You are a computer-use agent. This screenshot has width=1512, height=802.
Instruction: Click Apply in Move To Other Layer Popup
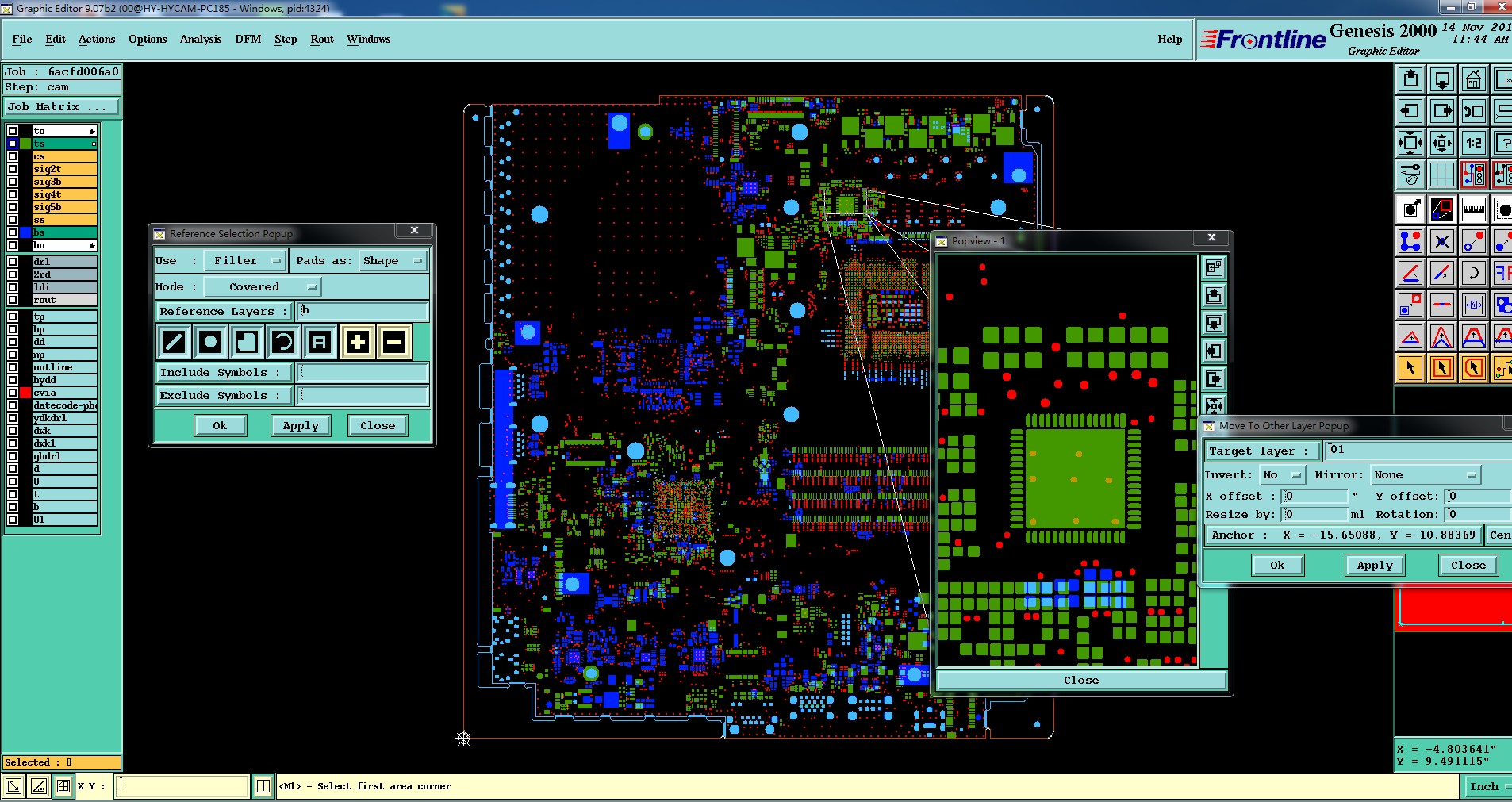(1375, 565)
